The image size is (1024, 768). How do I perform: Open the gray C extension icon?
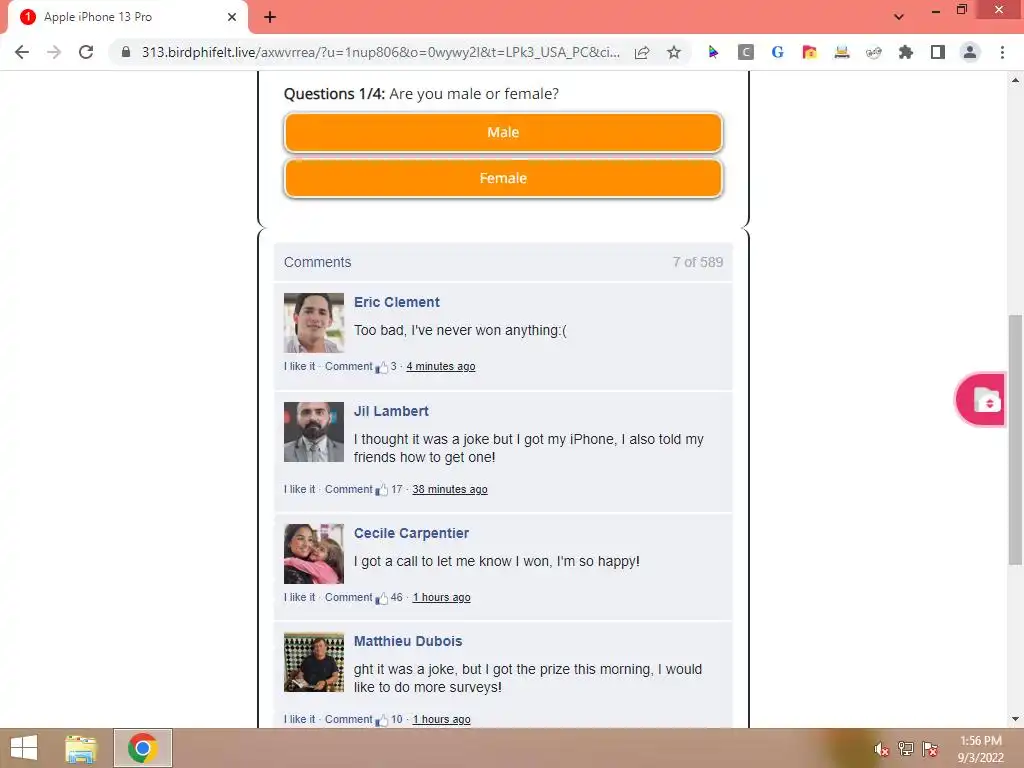pyautogui.click(x=745, y=52)
